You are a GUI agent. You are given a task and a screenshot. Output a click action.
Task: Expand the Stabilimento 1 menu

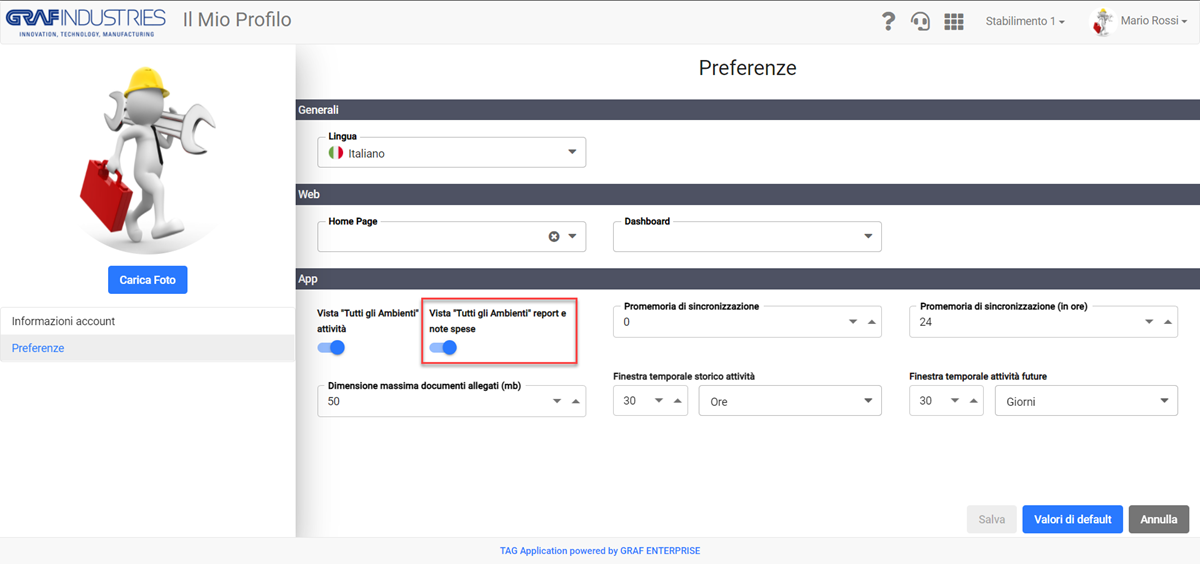tap(1025, 21)
